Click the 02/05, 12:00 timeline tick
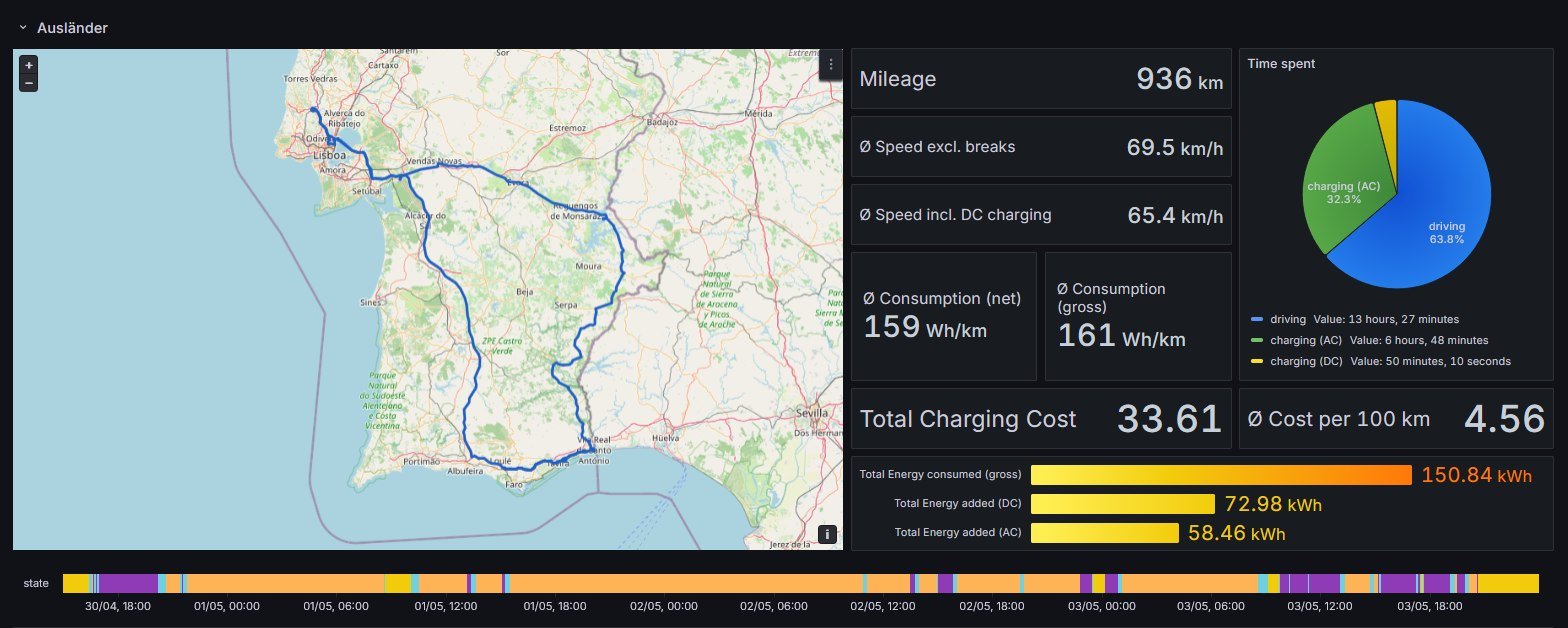 tap(882, 606)
